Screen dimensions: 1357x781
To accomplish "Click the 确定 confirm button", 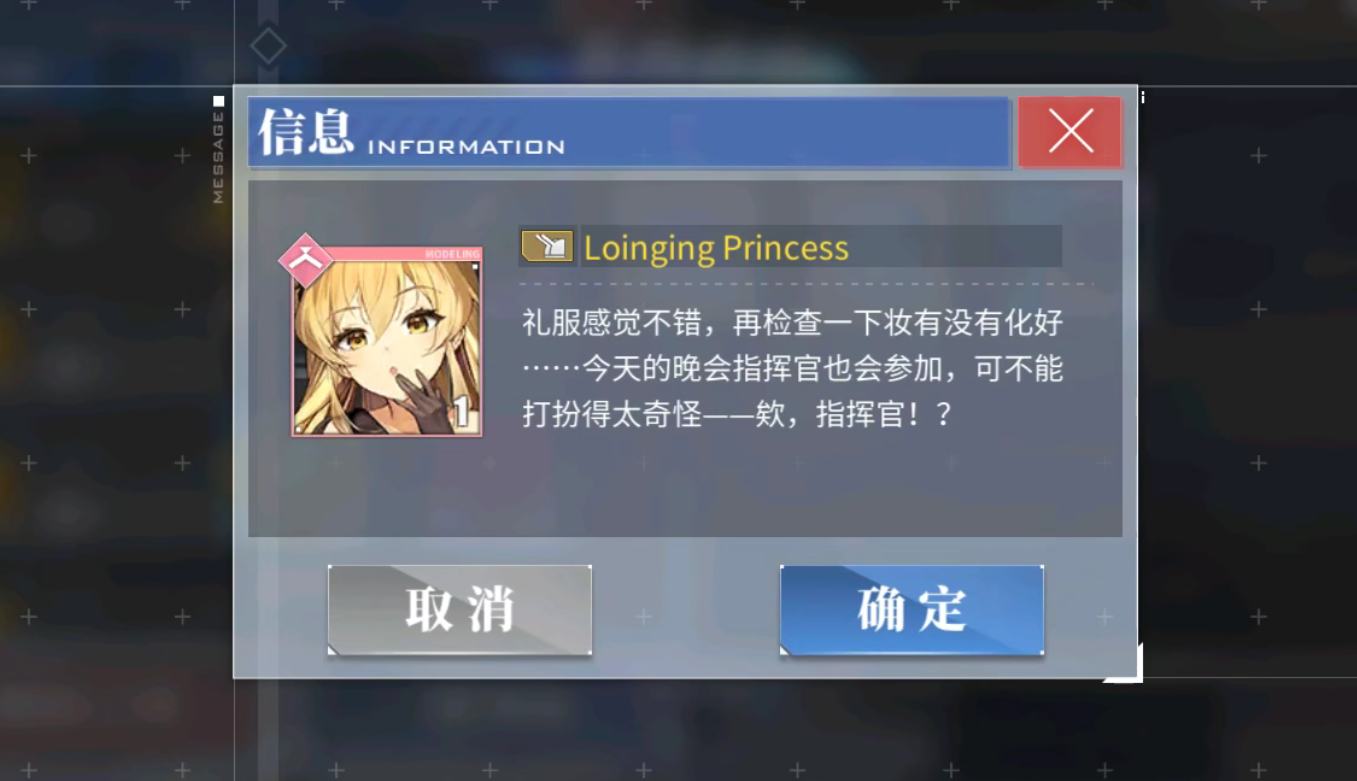I will pos(911,610).
